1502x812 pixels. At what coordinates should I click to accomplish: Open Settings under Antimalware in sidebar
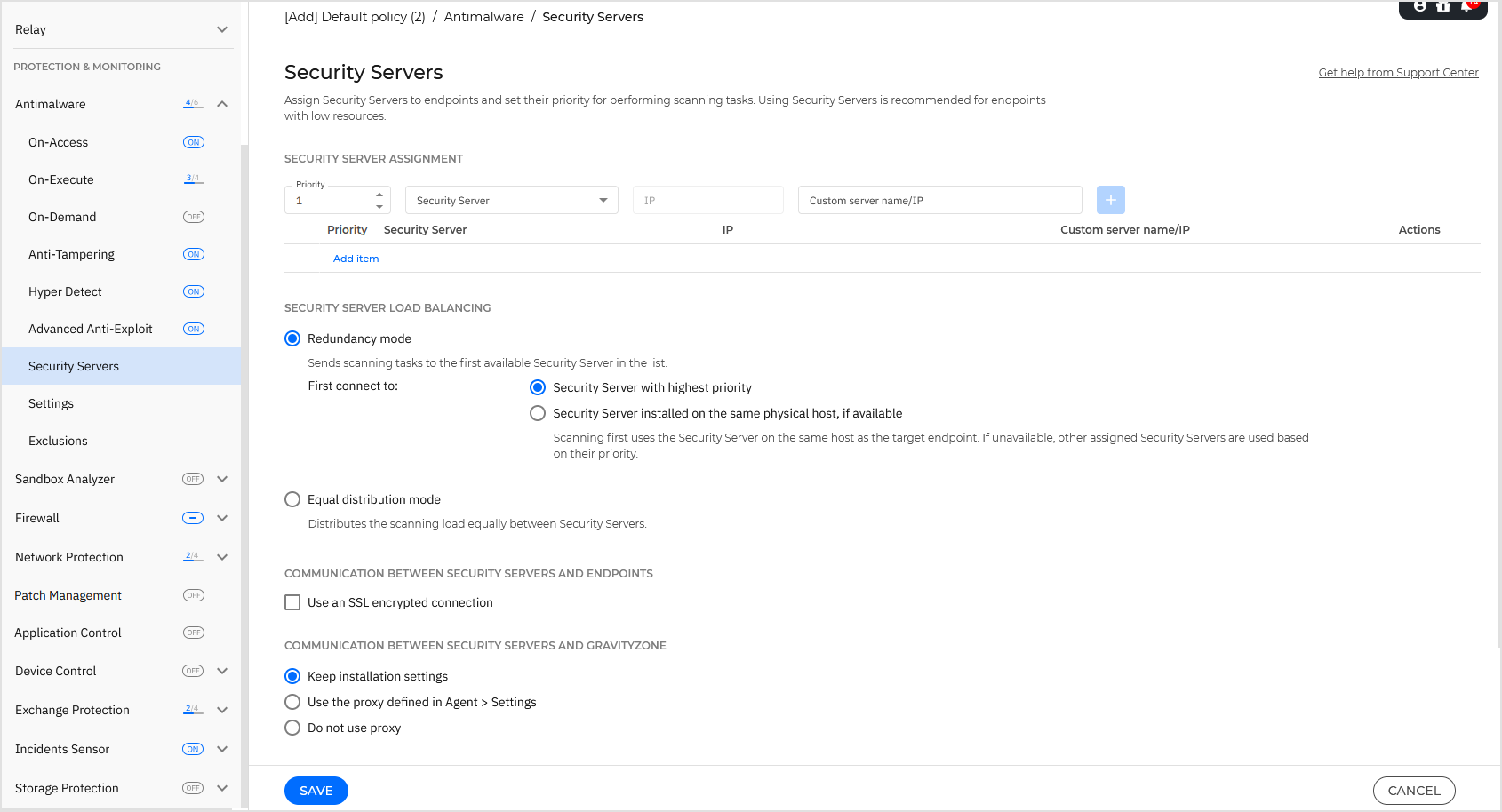(51, 403)
